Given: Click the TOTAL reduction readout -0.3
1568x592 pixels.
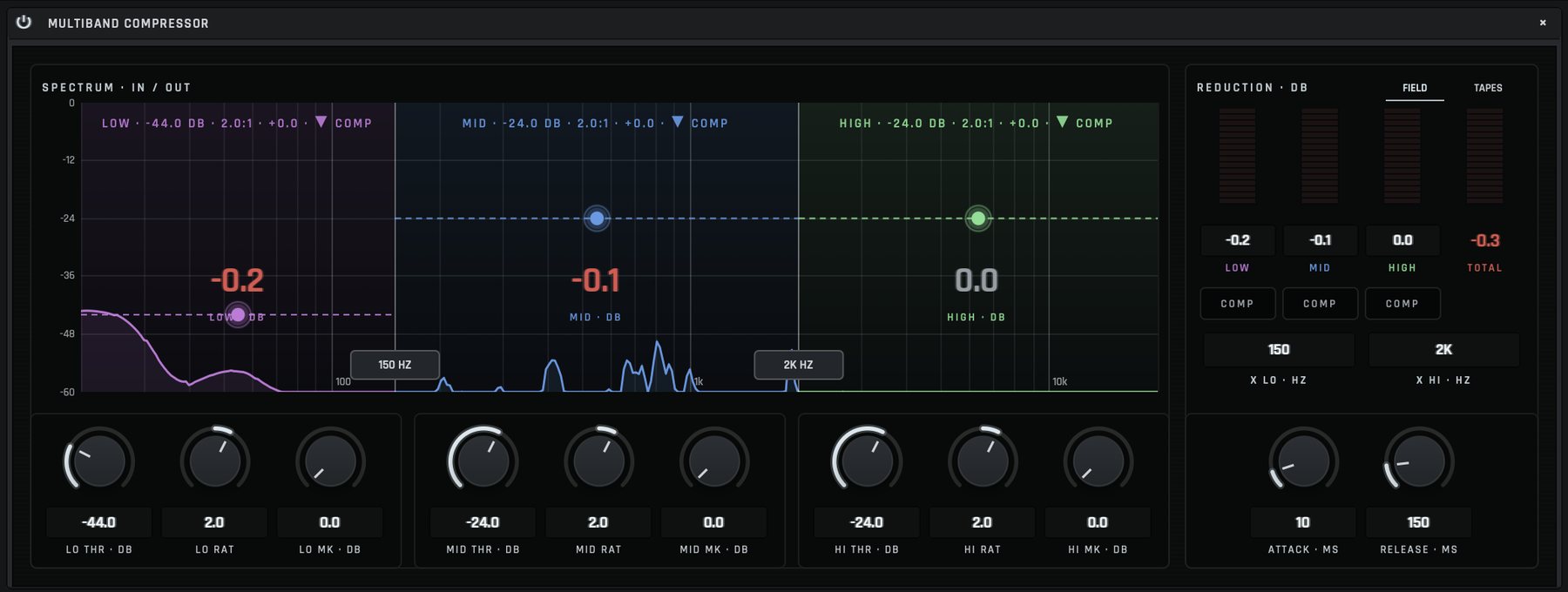Looking at the screenshot, I should point(1485,240).
